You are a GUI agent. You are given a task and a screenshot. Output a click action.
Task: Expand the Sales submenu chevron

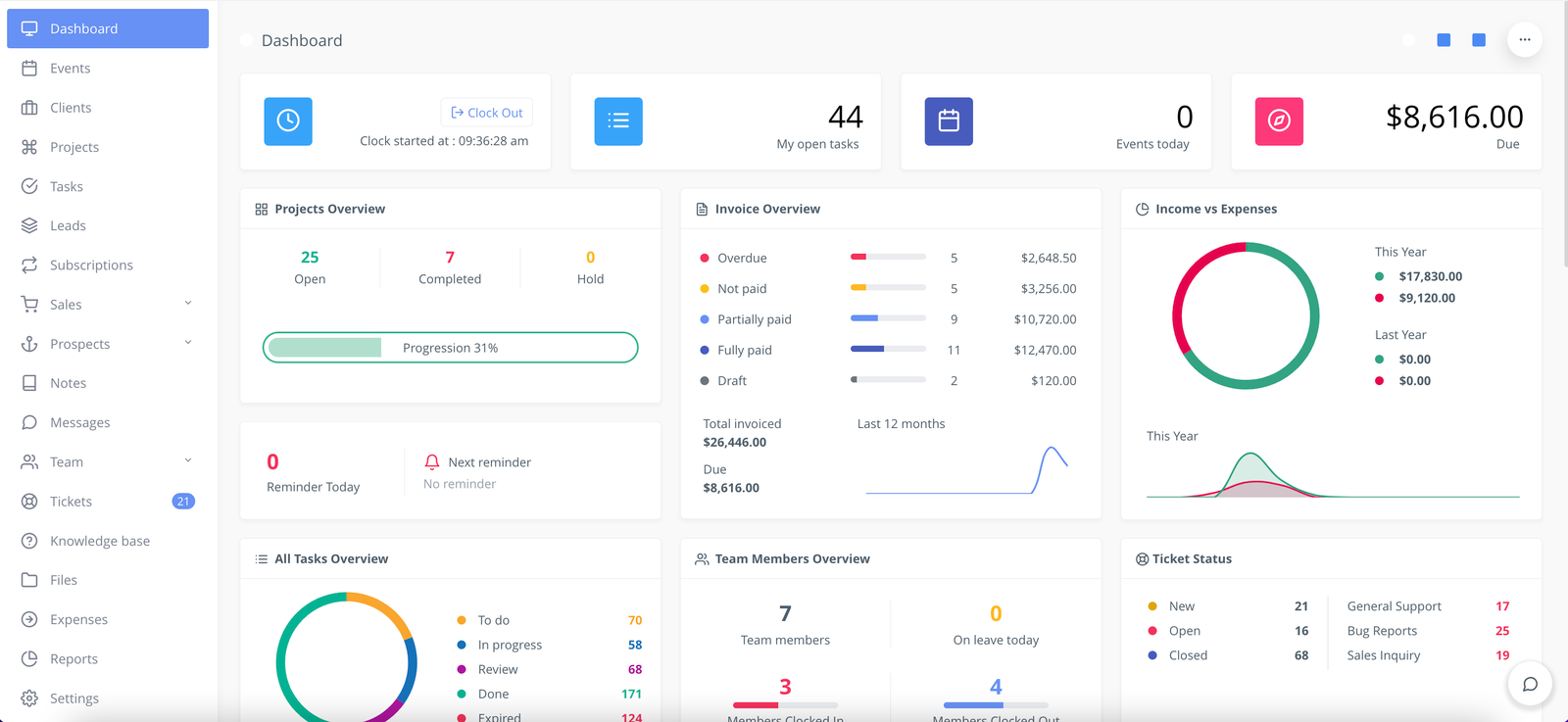[188, 304]
